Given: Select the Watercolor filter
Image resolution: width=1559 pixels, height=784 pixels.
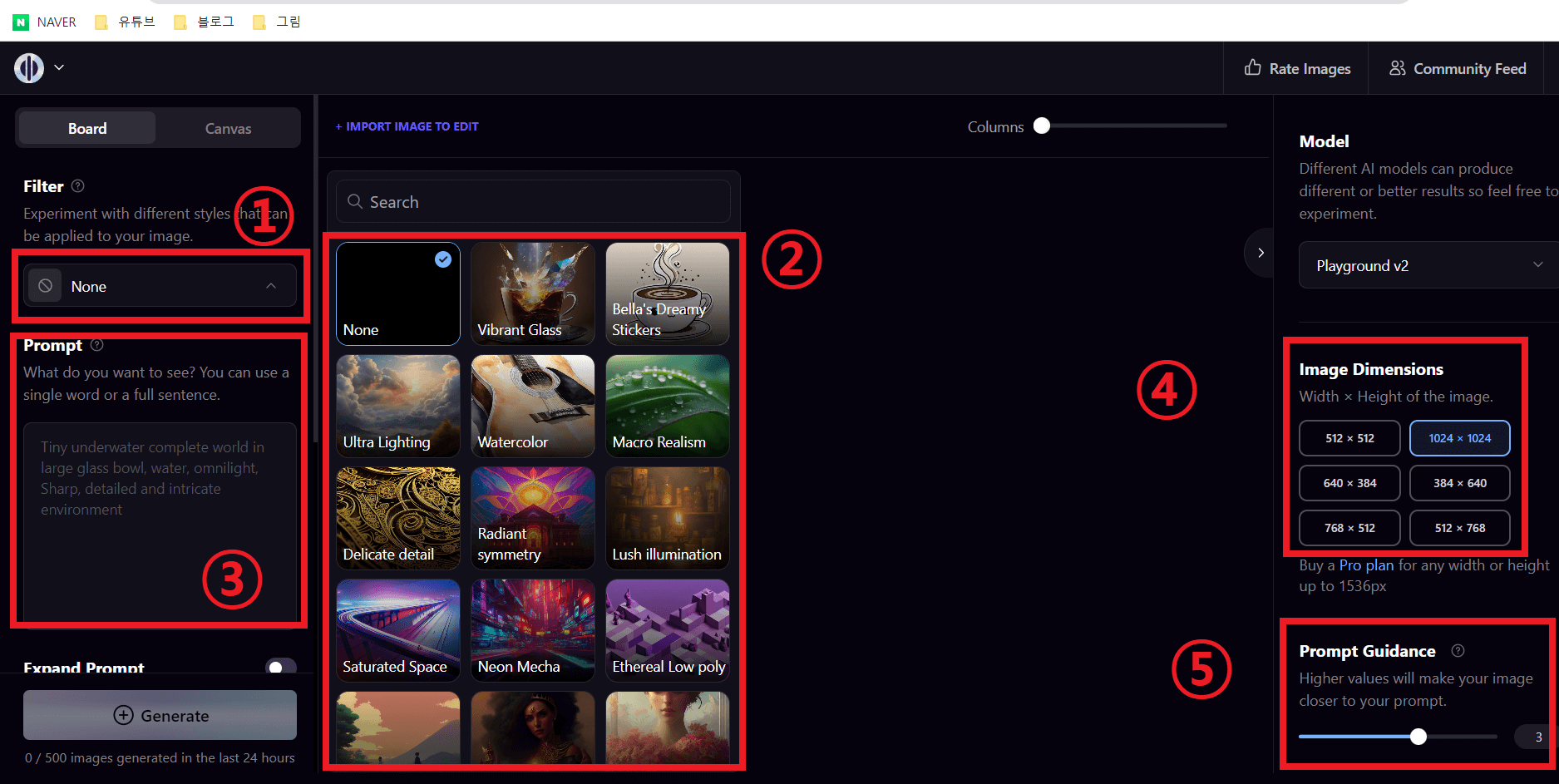Looking at the screenshot, I should tap(533, 406).
